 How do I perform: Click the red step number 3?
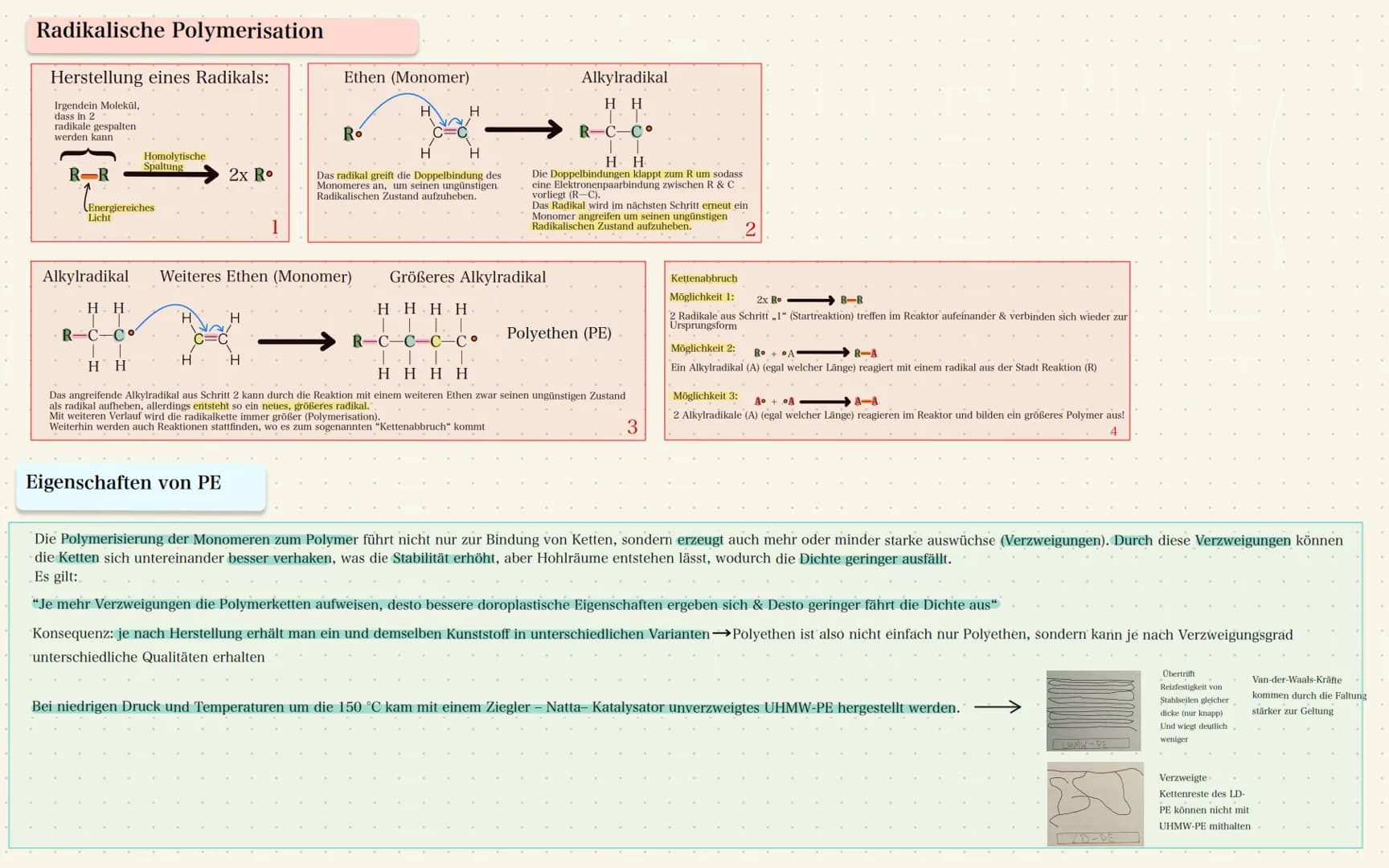point(633,427)
